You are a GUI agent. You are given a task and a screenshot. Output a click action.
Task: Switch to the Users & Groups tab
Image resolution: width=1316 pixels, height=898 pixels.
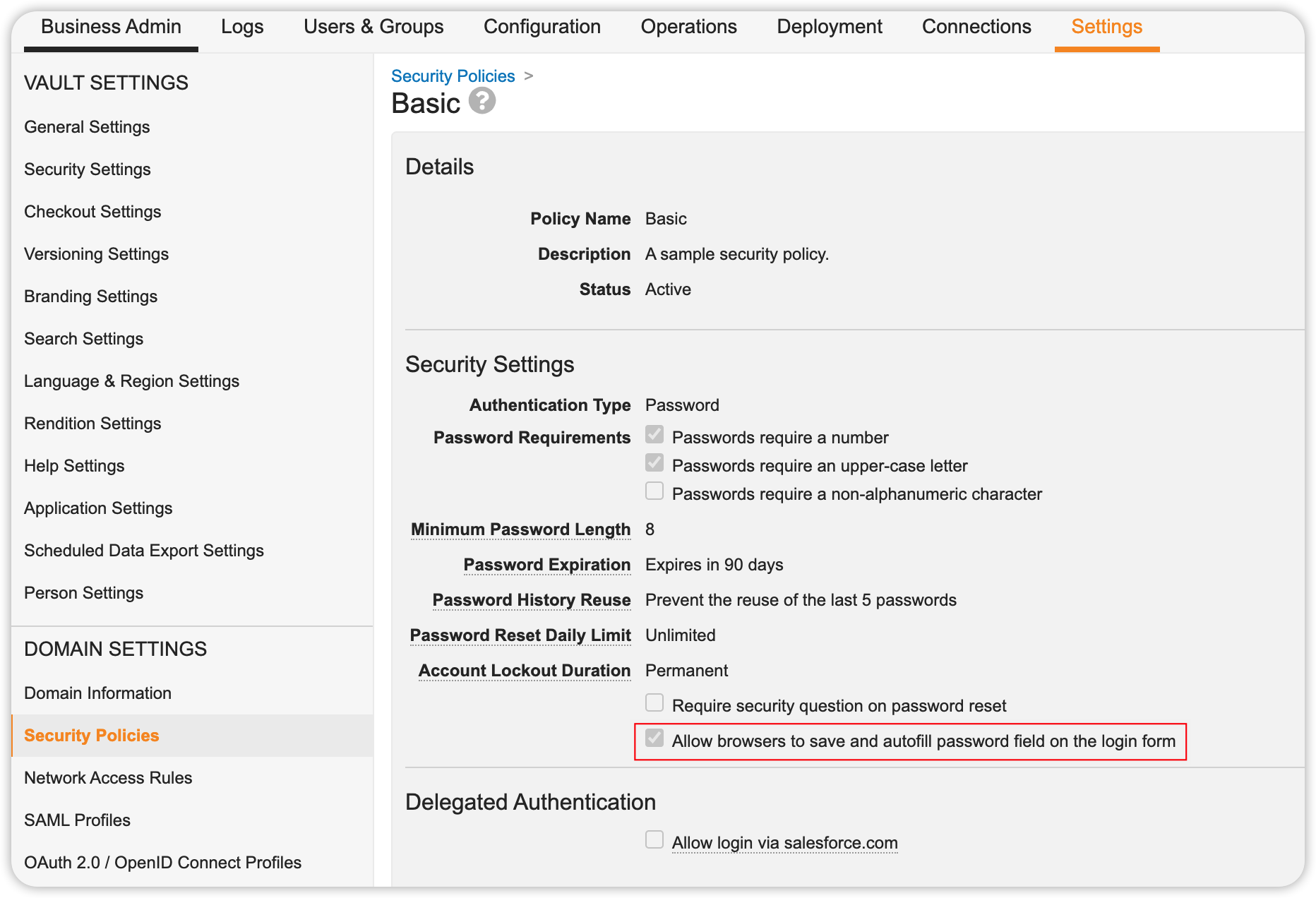(x=373, y=26)
